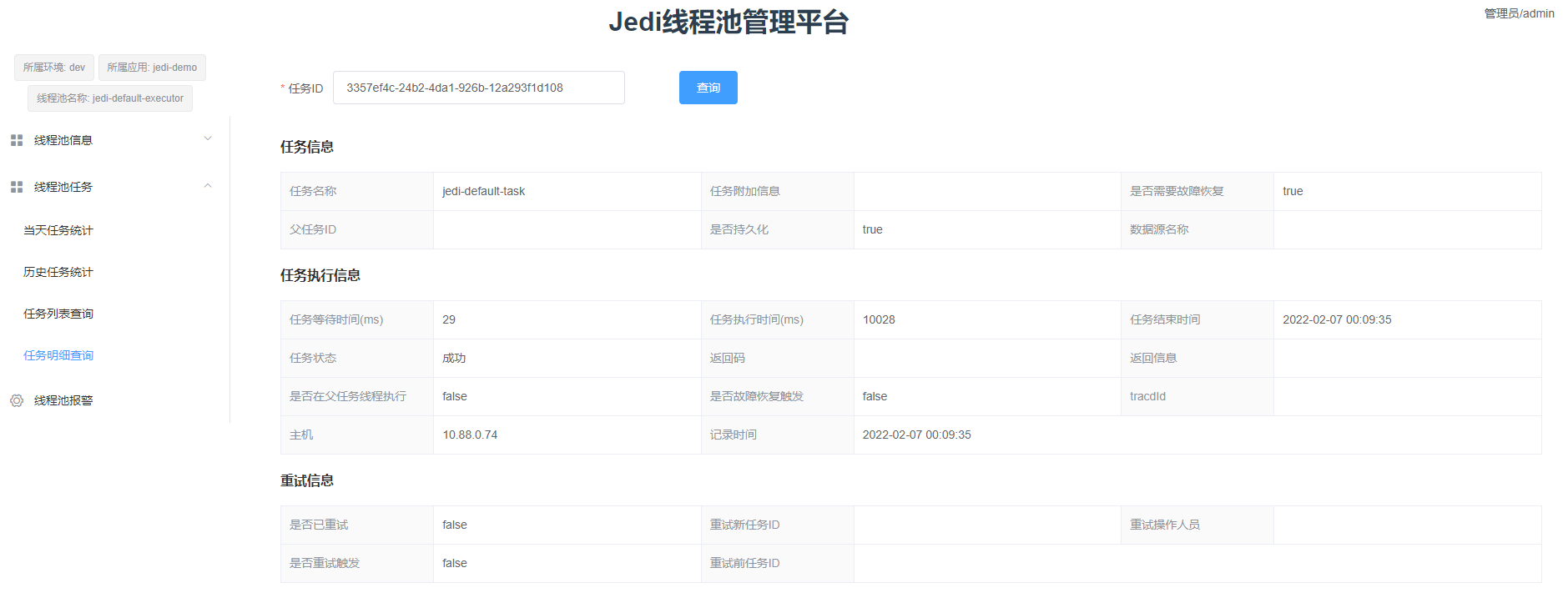Click the 线程池名称: jedi-default-executor tag

(x=110, y=98)
